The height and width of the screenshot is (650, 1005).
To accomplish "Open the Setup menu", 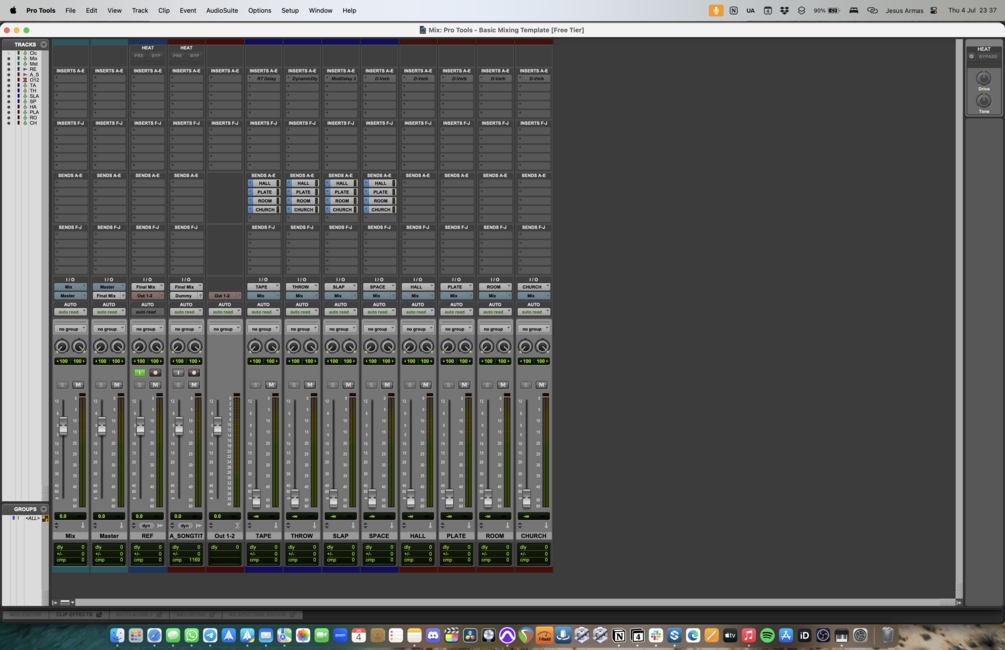I will pyautogui.click(x=290, y=10).
